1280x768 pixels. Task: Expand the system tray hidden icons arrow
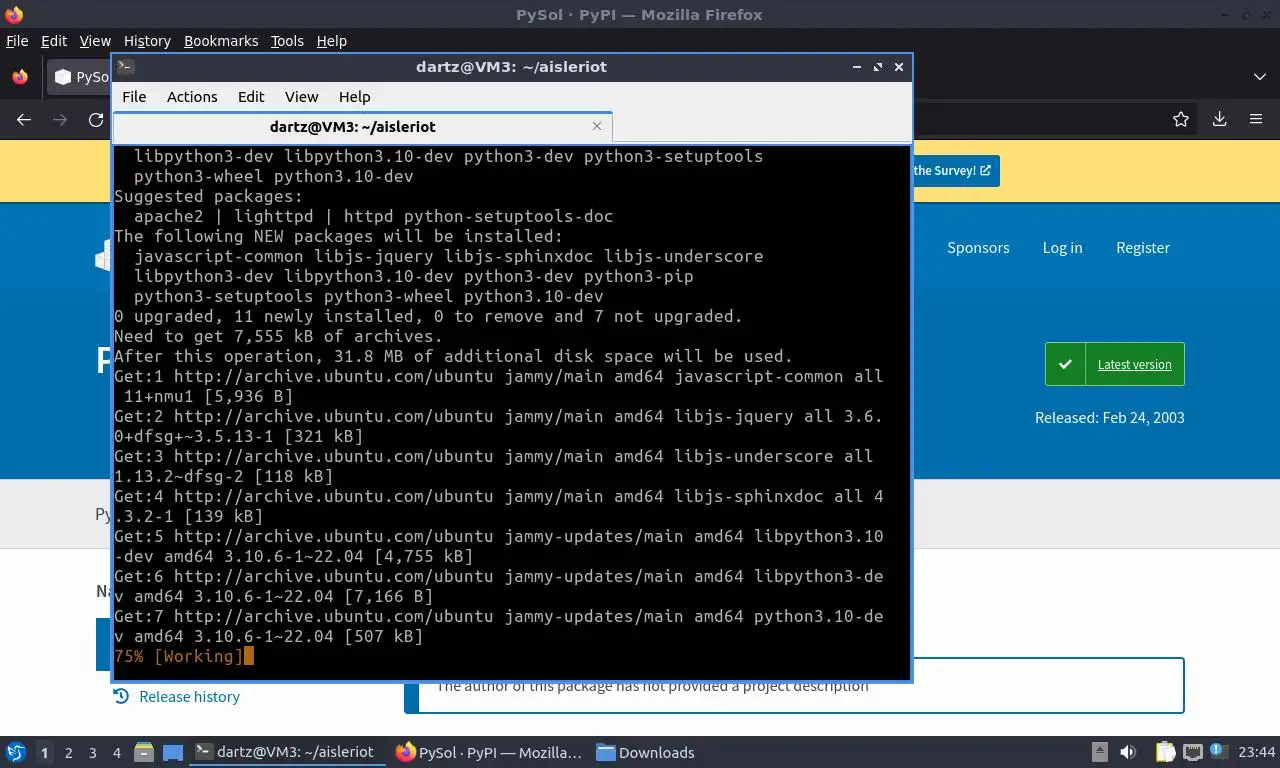pyautogui.click(x=1100, y=752)
